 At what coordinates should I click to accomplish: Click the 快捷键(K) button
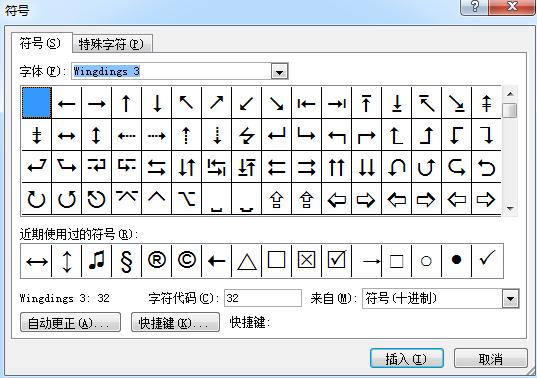[175, 323]
